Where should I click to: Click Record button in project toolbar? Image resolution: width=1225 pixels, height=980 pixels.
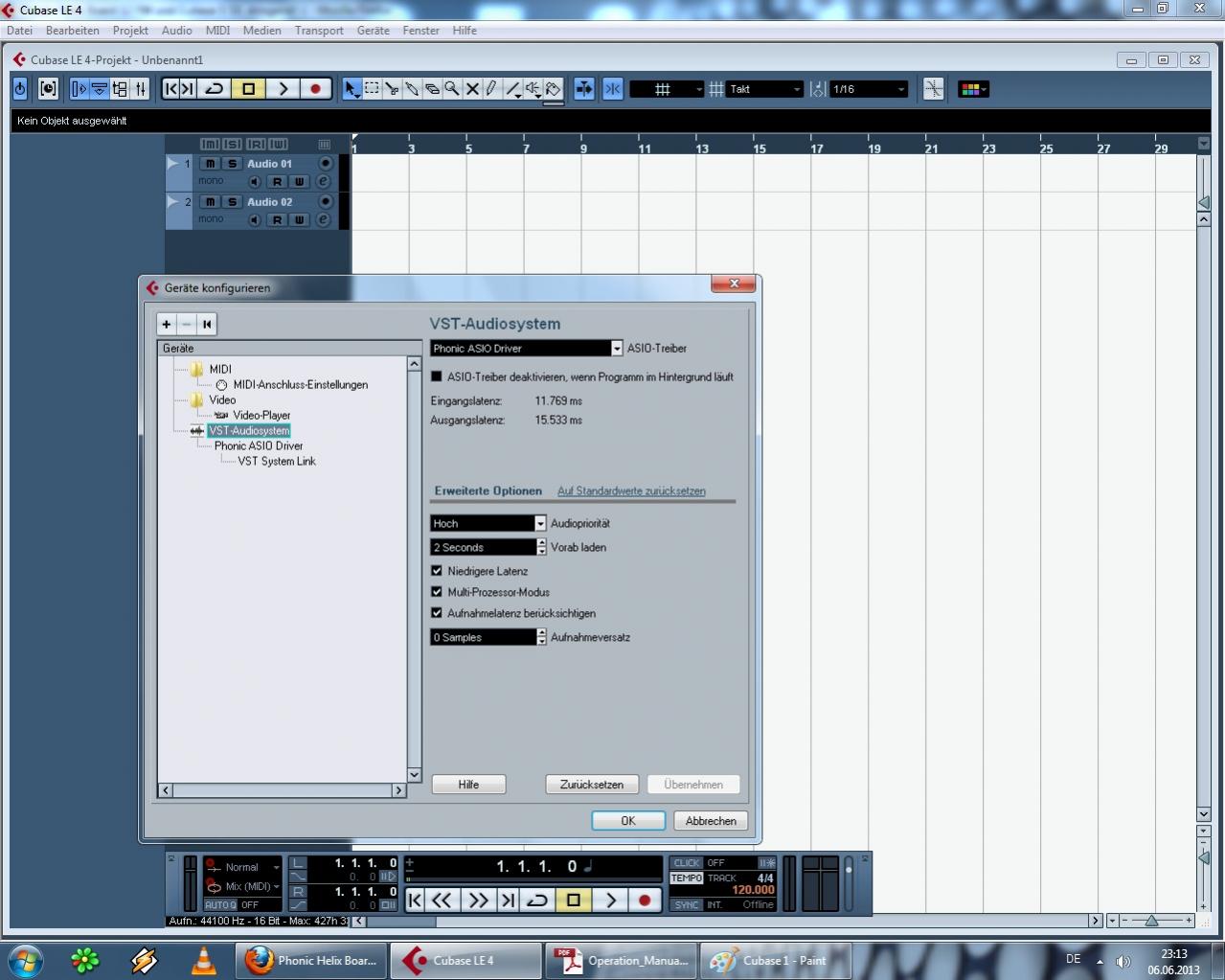click(x=315, y=89)
